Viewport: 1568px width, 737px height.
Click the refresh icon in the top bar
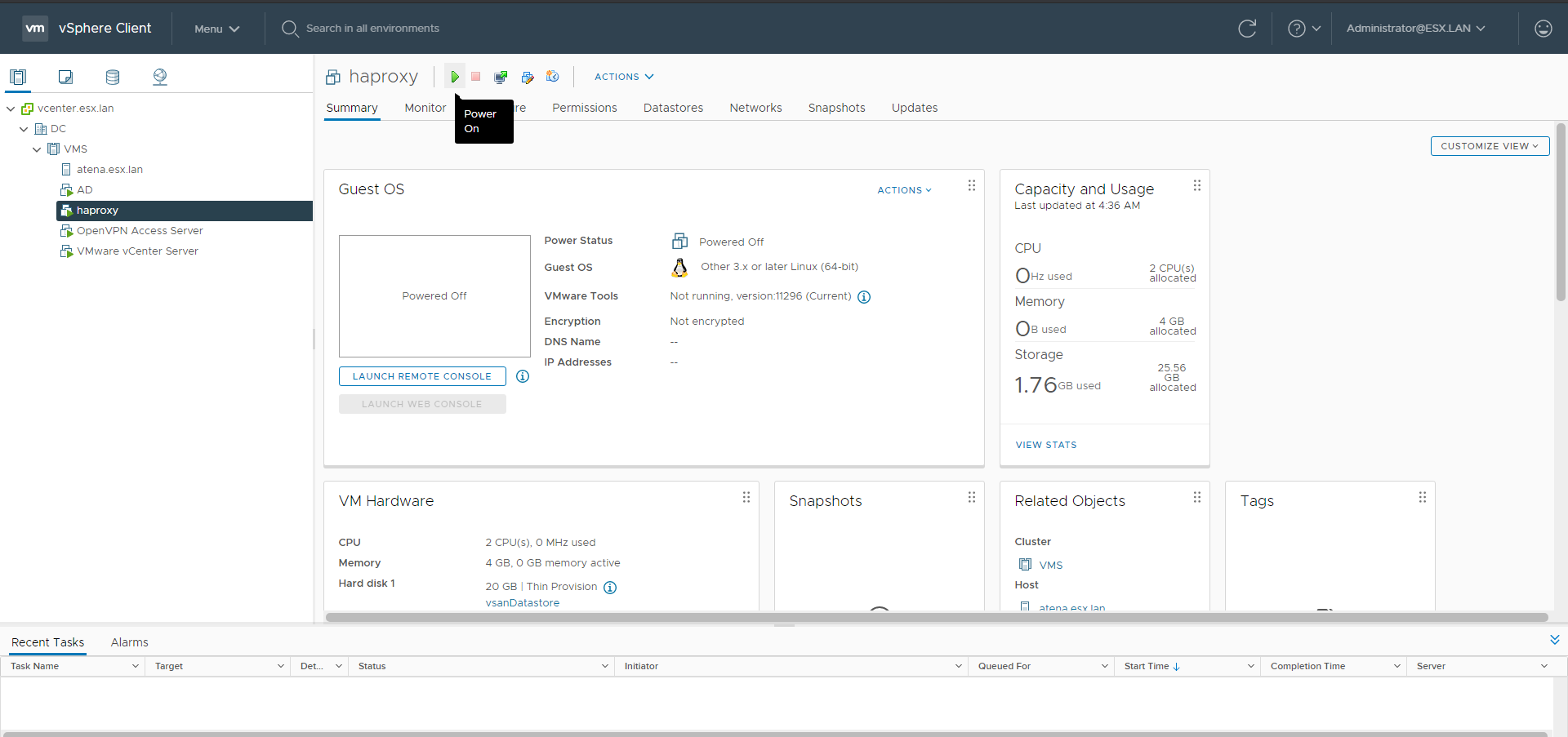[x=1247, y=29]
